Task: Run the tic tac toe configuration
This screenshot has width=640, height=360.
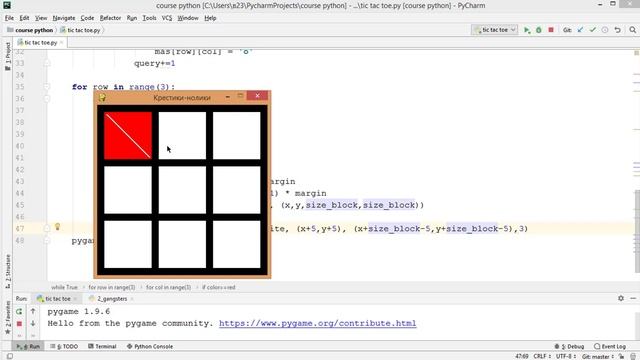Action: point(527,30)
